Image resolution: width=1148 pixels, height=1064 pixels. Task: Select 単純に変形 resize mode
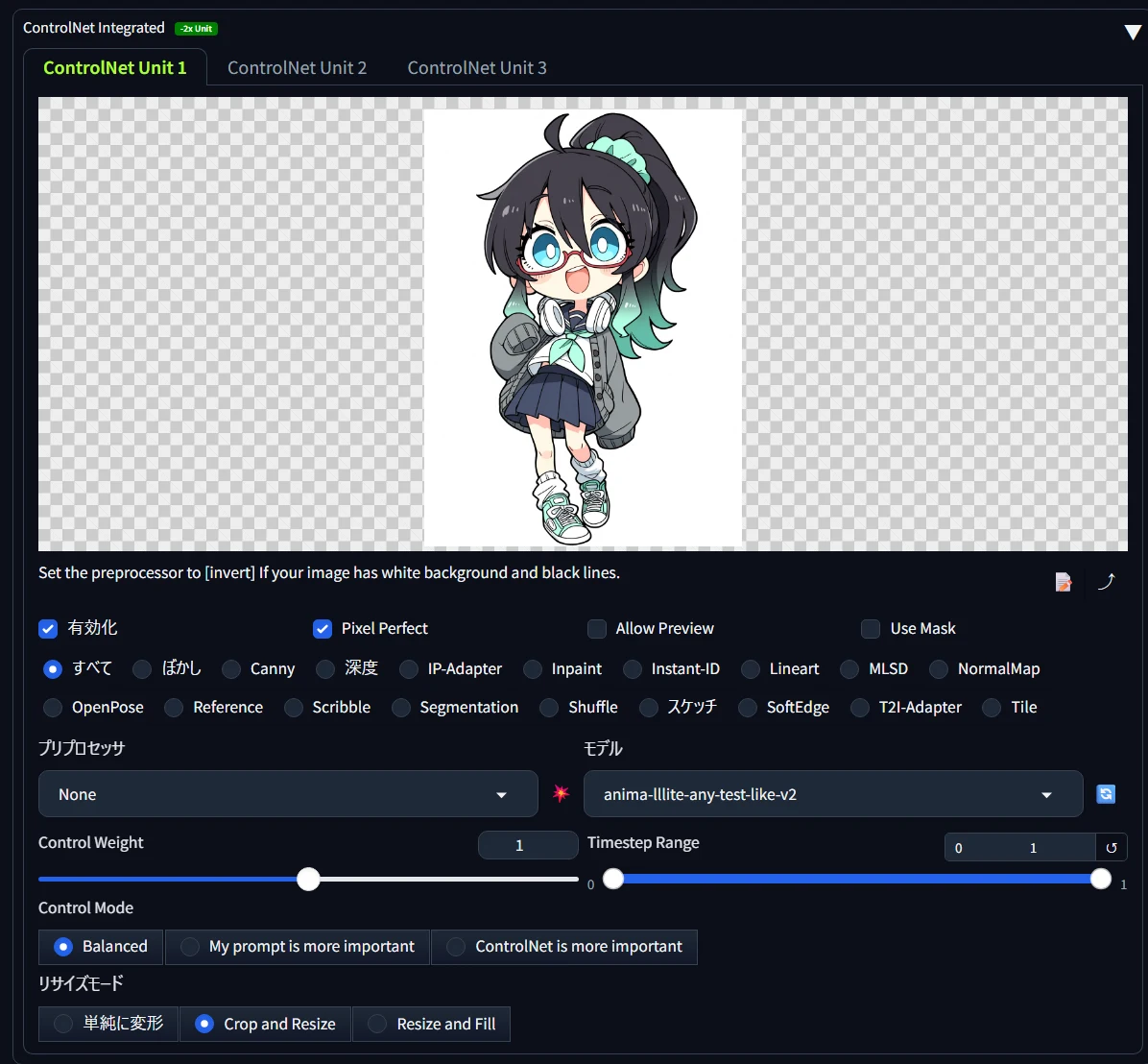[108, 1024]
